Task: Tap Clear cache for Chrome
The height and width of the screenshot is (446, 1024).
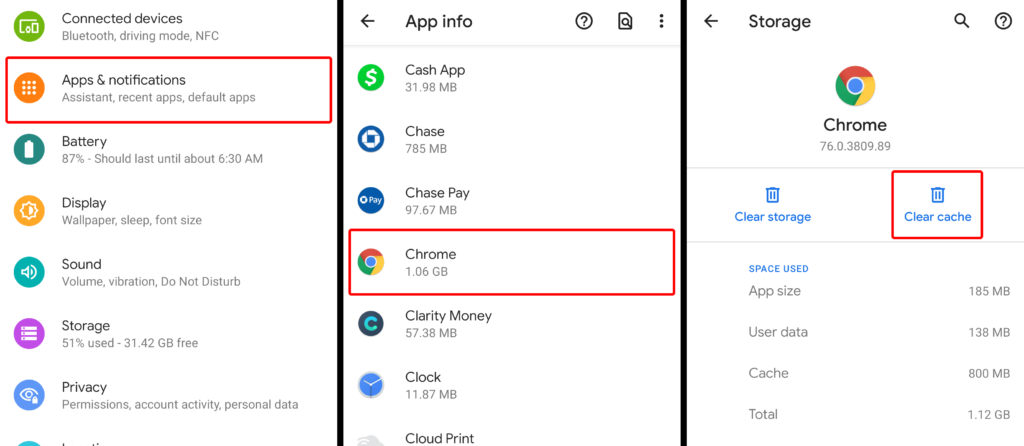Action: (937, 205)
